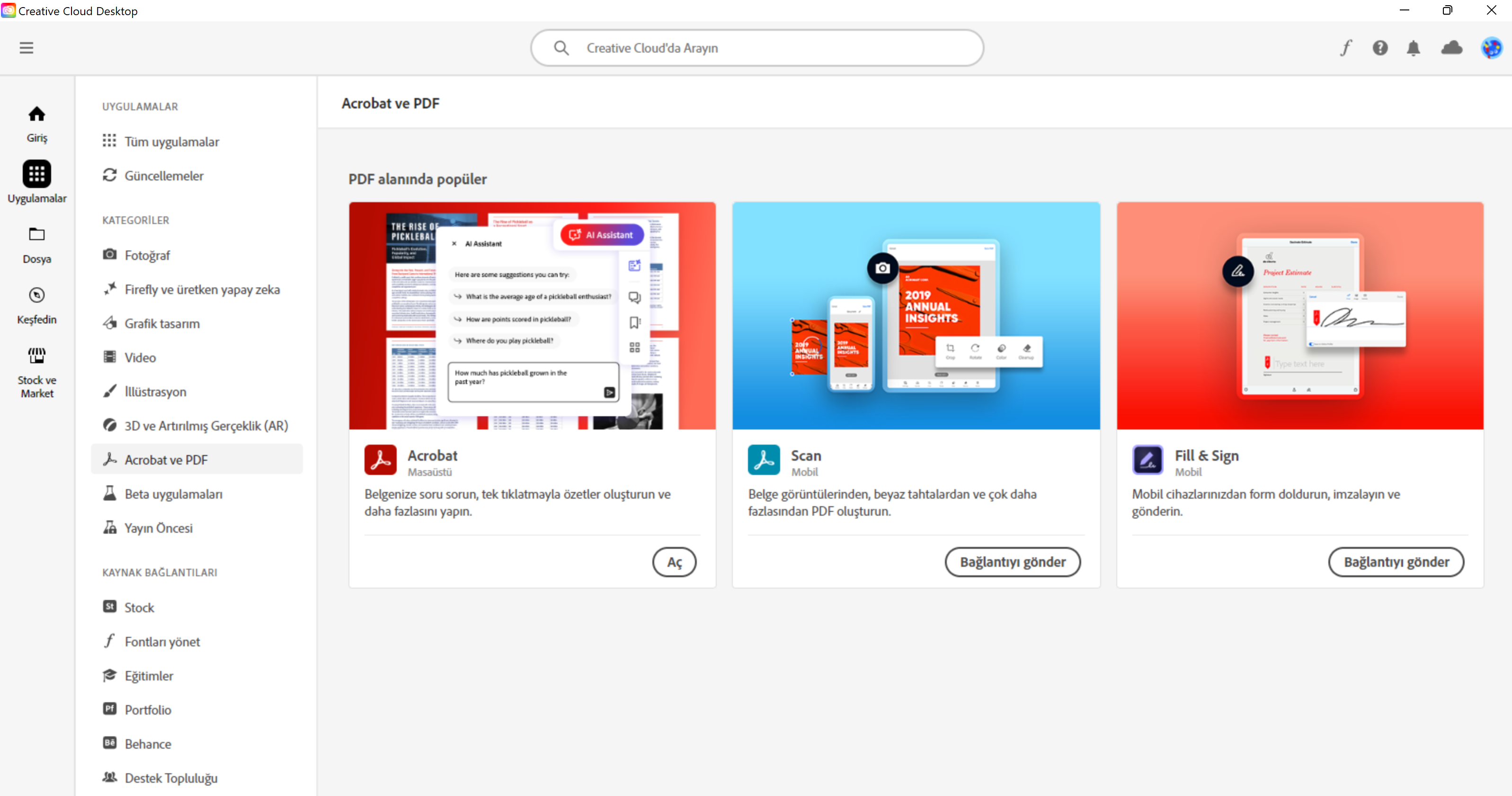Open the fonts icon in top bar

pyautogui.click(x=1346, y=48)
